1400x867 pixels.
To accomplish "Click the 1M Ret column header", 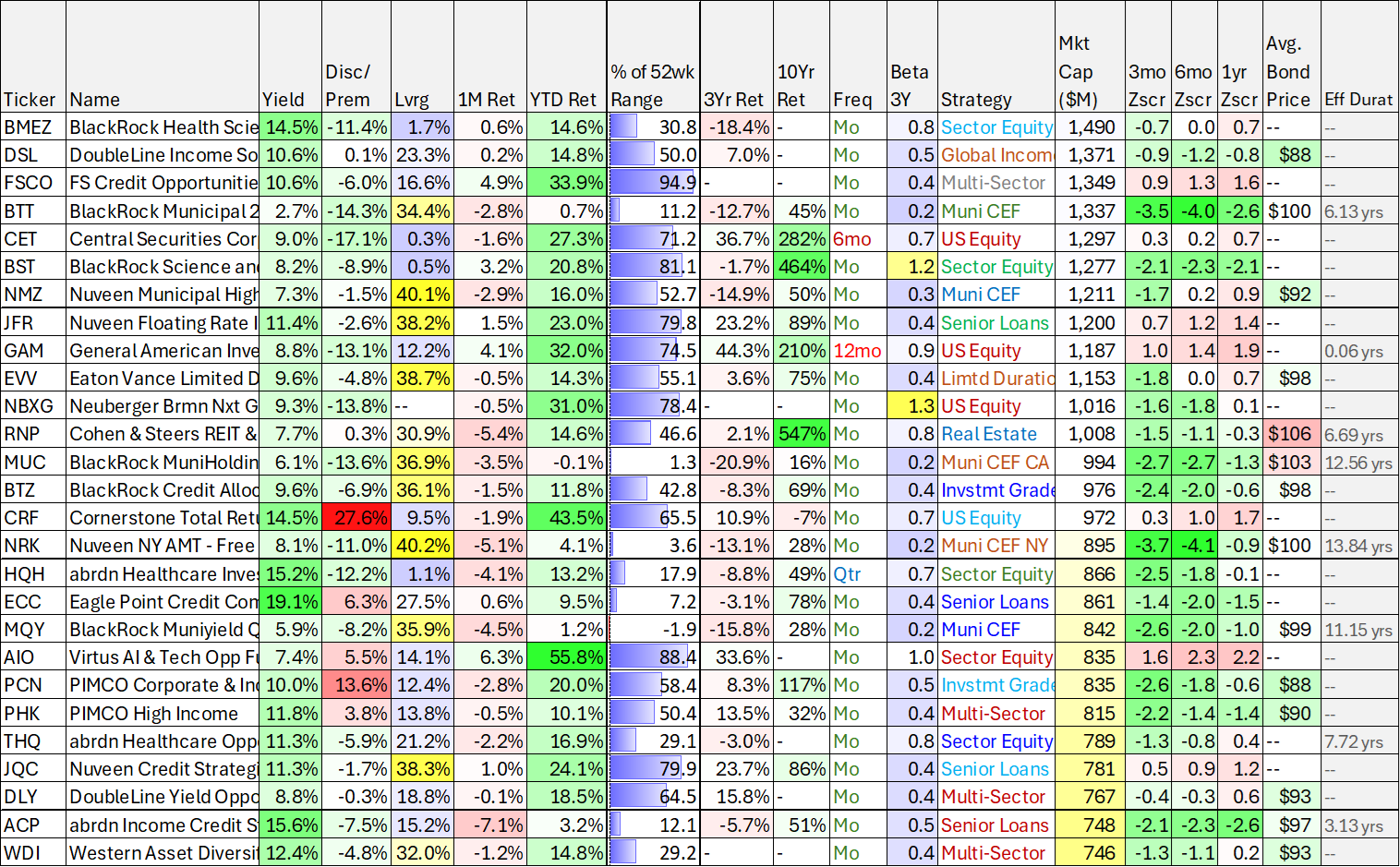I will [489, 57].
